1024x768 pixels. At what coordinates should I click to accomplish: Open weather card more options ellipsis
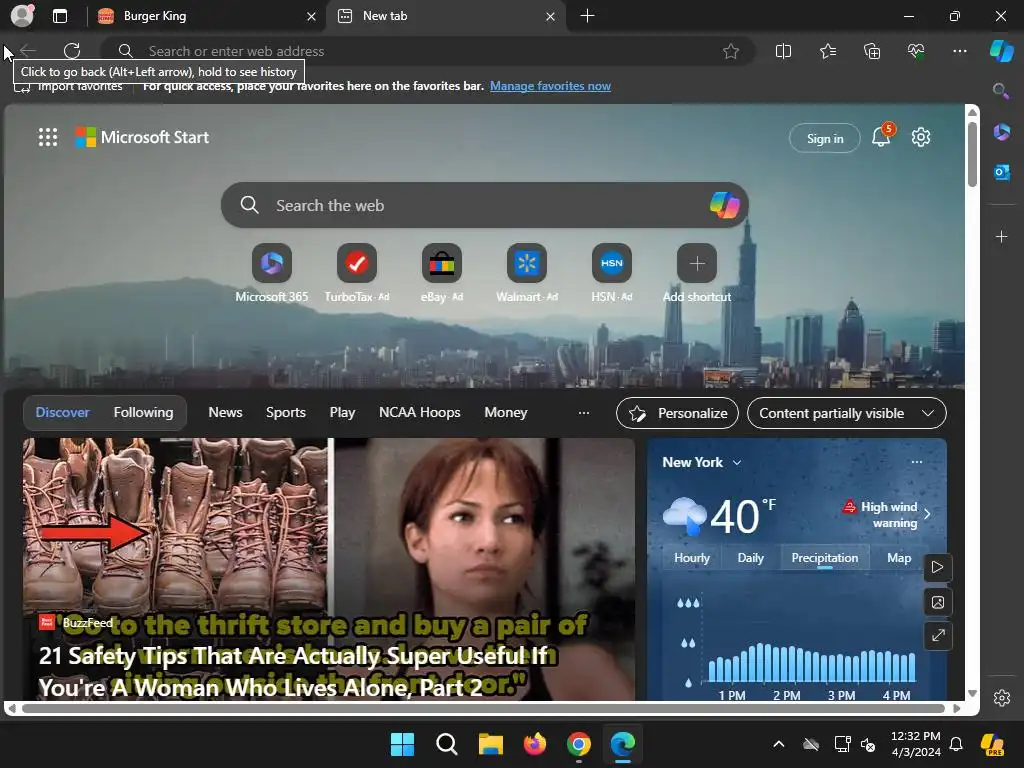(x=917, y=462)
